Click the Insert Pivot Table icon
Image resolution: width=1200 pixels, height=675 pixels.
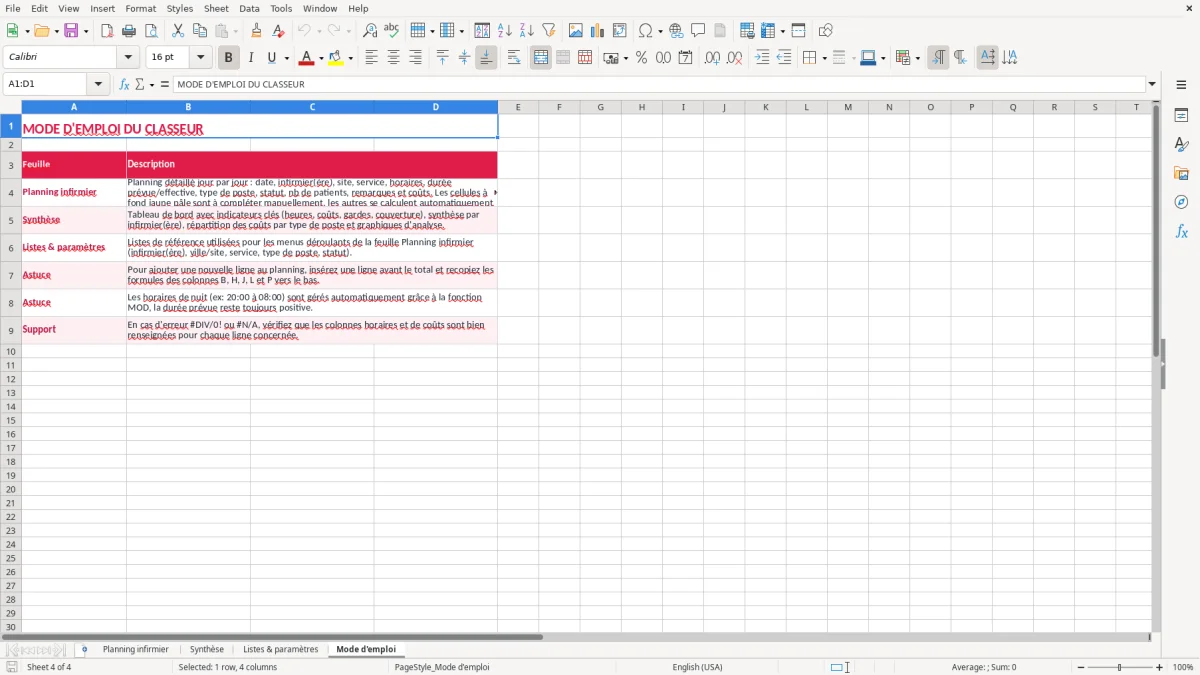(620, 31)
